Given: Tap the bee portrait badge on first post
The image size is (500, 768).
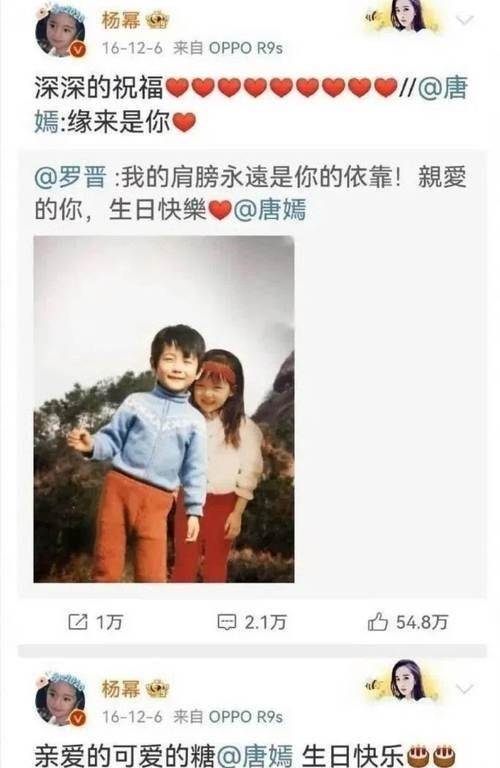Looking at the screenshot, I should [404, 18].
